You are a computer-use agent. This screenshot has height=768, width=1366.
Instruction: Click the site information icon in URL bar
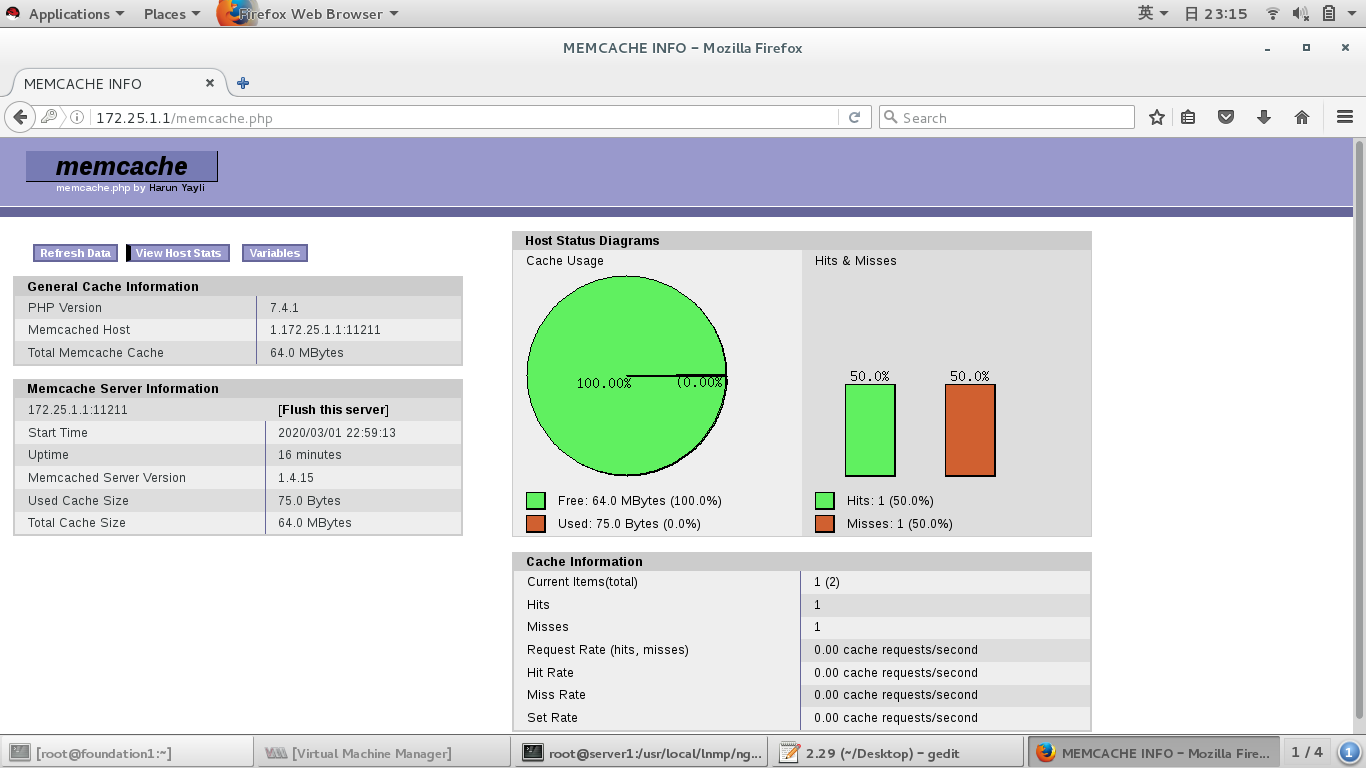tap(78, 118)
